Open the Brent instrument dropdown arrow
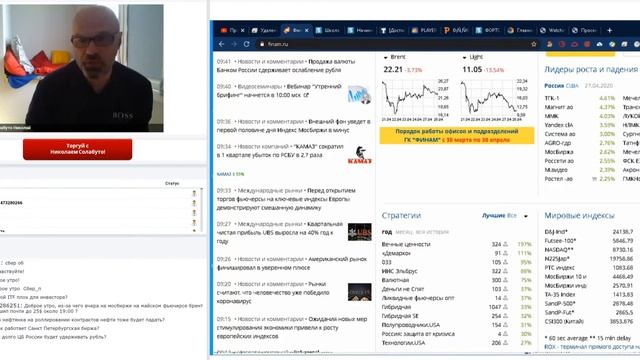The image size is (640, 360). 386,58
